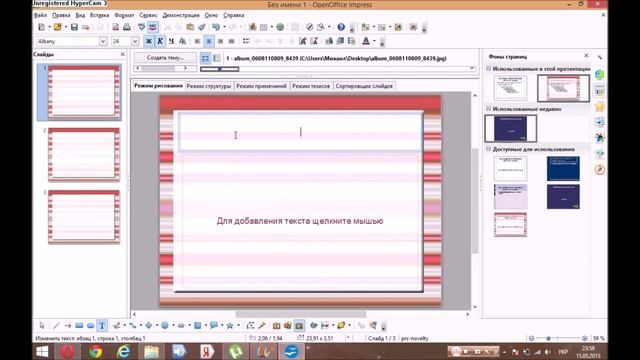The image size is (640, 360).
Task: Toggle align text right
Action: (220, 41)
